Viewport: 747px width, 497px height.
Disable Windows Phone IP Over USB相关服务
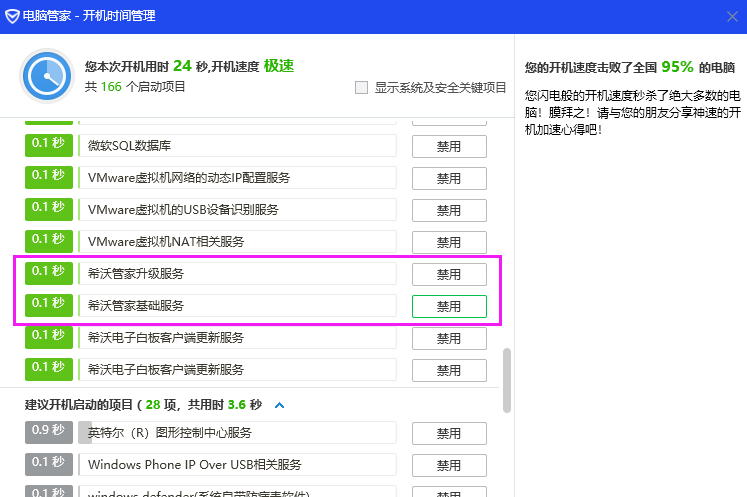point(449,465)
